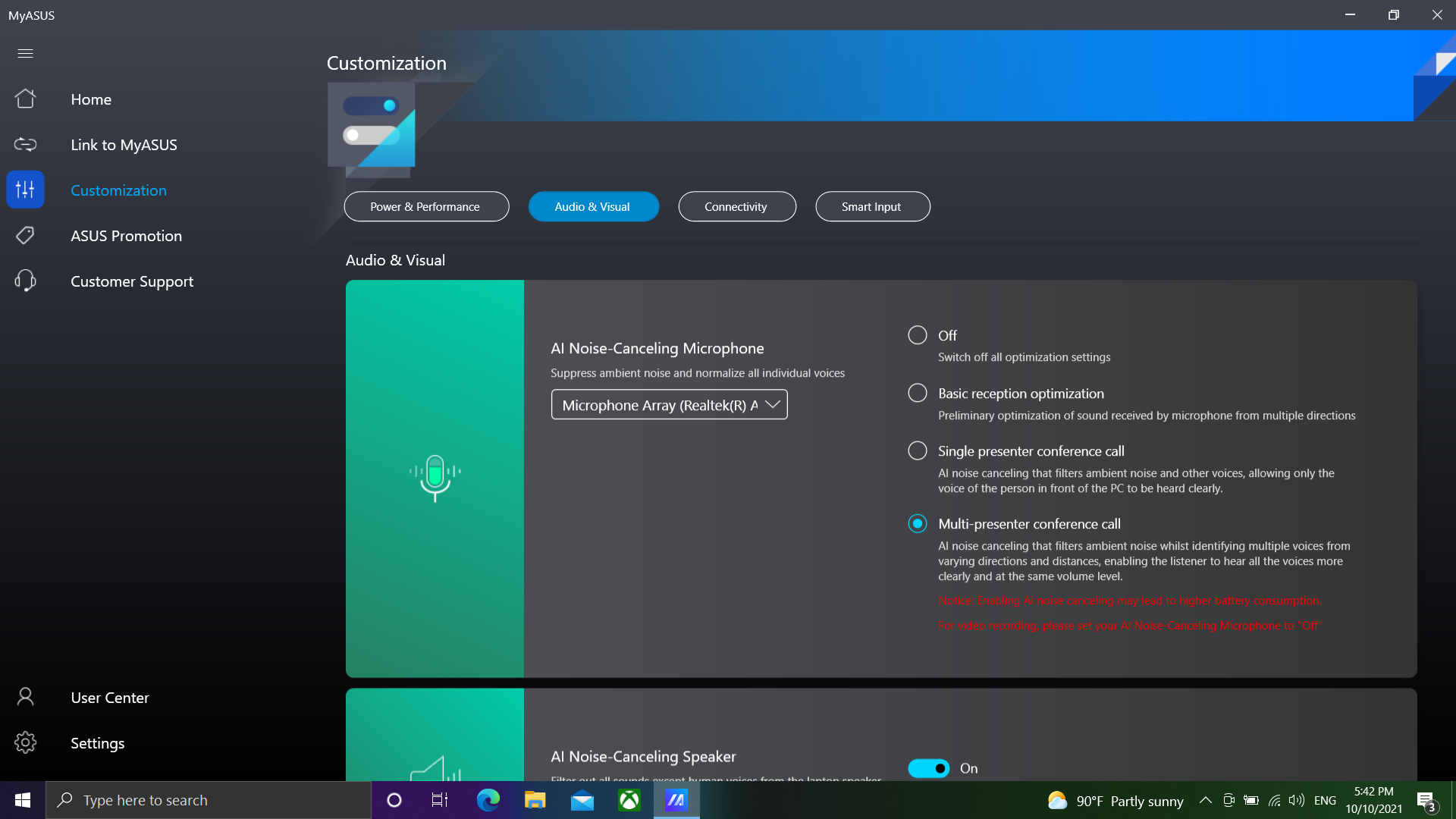The width and height of the screenshot is (1456, 819).
Task: Switch to the Smart Input tab
Action: 873,206
